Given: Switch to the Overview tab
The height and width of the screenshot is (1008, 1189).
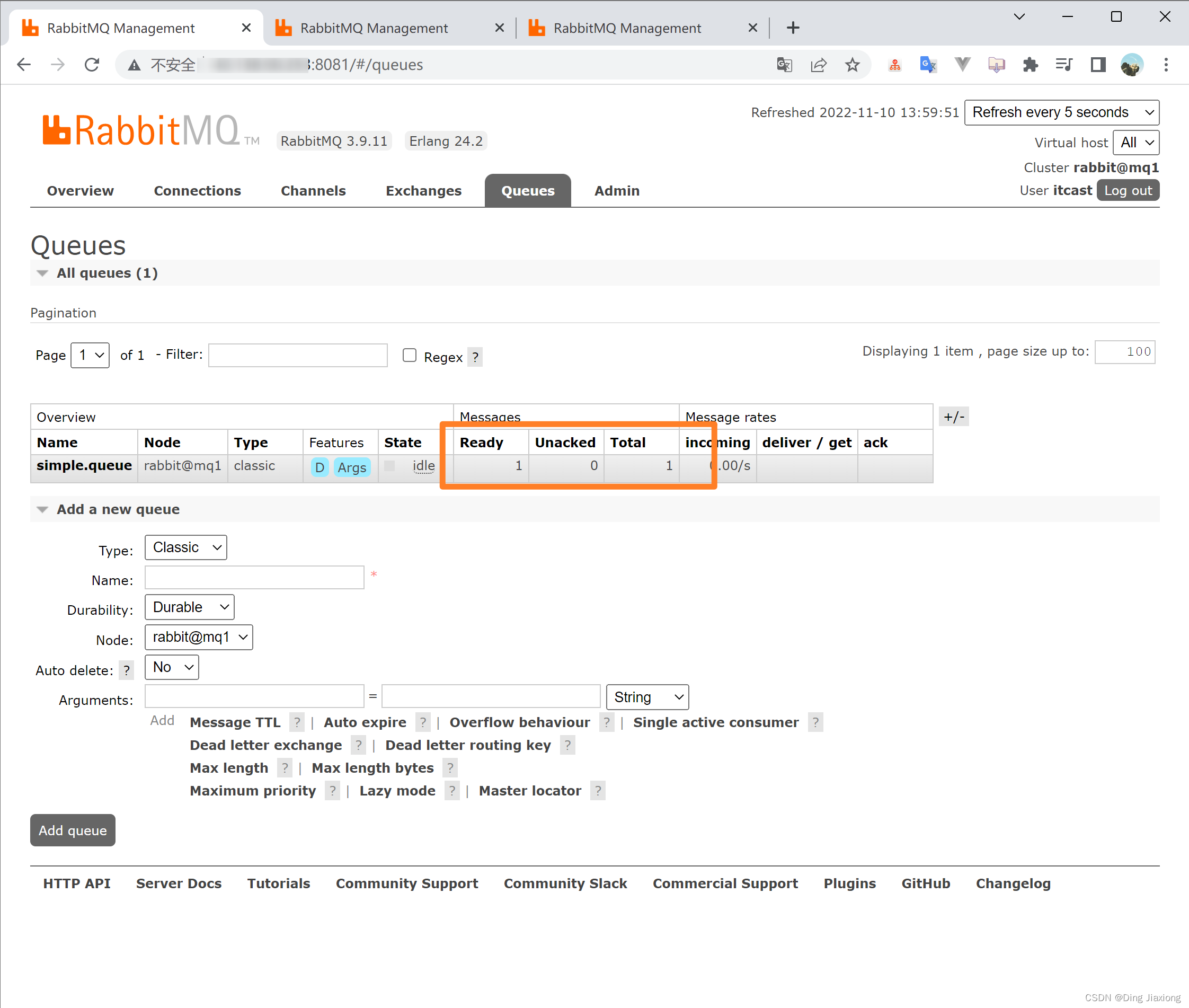Looking at the screenshot, I should point(80,191).
